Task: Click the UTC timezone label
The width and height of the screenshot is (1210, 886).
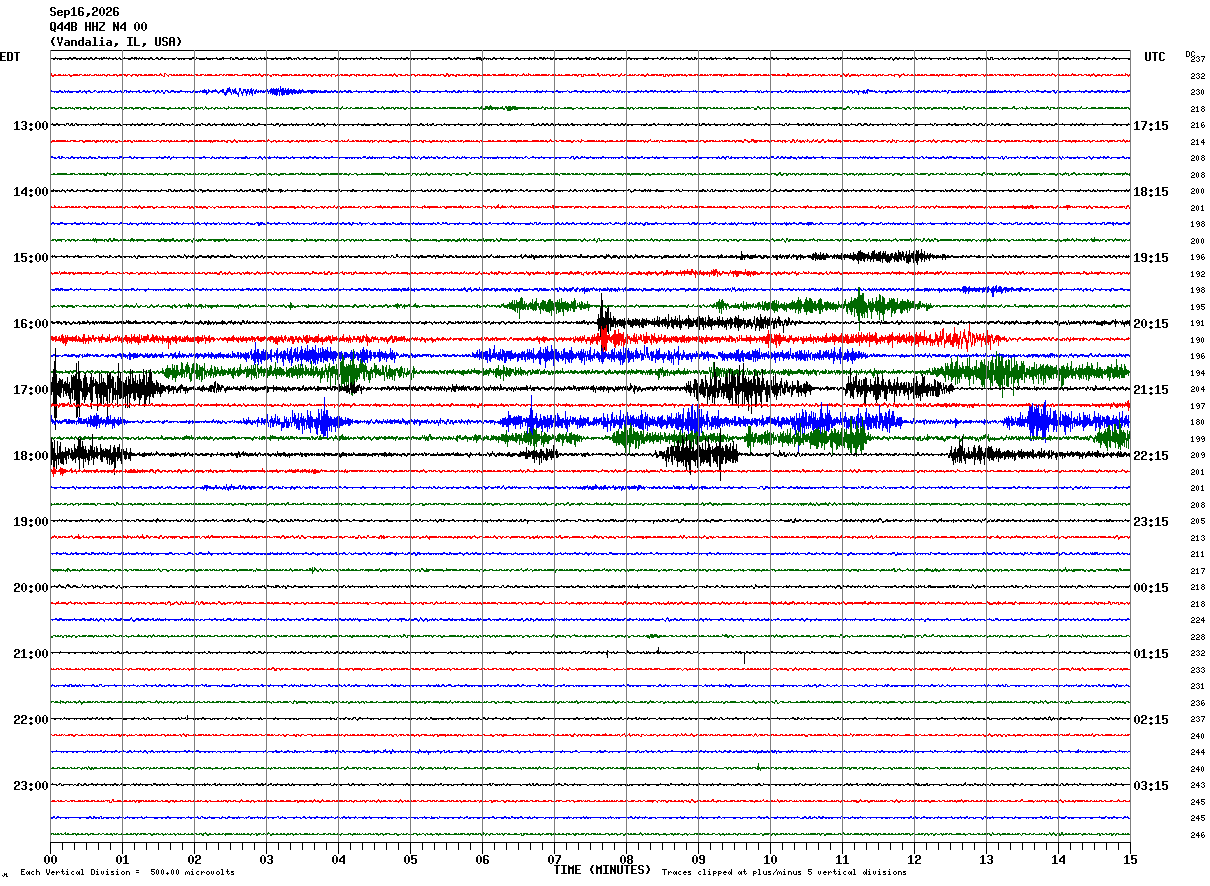Action: click(1155, 57)
